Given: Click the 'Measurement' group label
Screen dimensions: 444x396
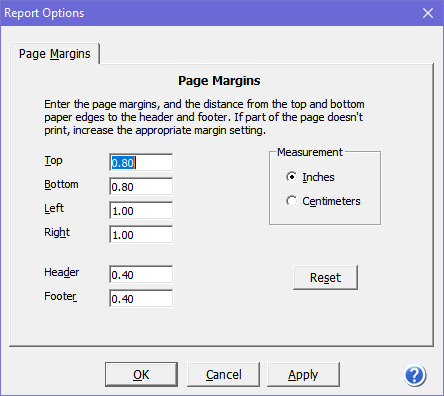Looking at the screenshot, I should [x=310, y=152].
